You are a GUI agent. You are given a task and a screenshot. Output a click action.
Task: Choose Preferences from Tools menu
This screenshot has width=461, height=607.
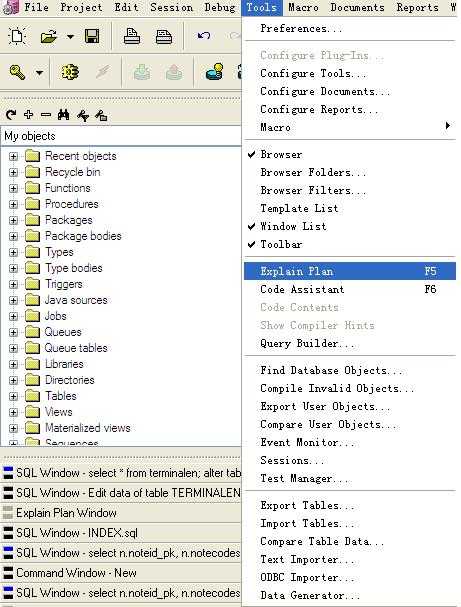tap(350, 29)
